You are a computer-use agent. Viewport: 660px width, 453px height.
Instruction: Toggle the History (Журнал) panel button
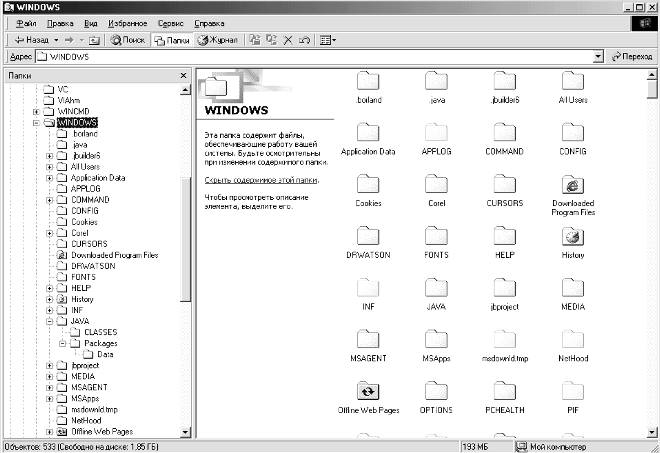coord(218,40)
